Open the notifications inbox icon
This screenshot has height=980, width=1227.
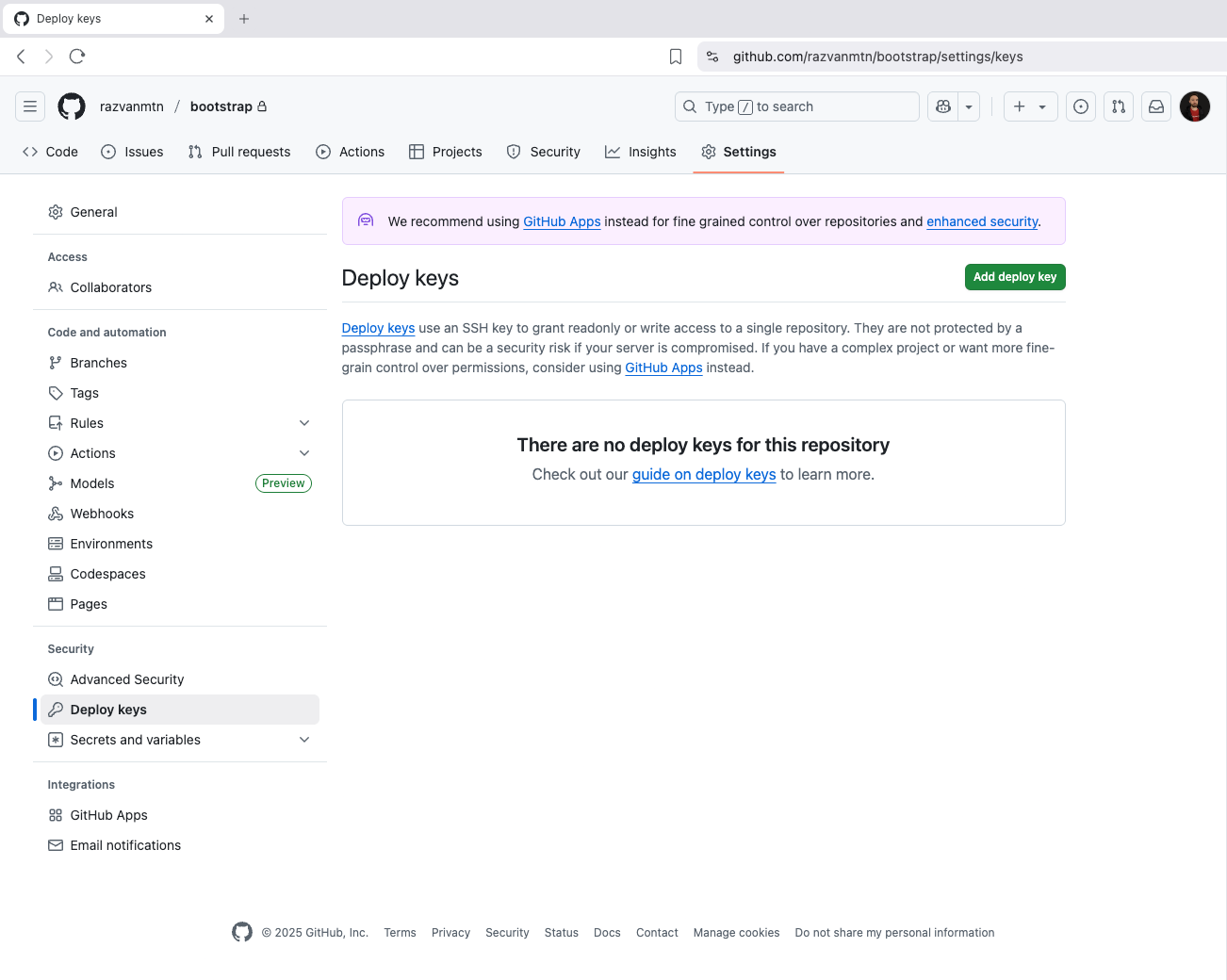(x=1156, y=106)
